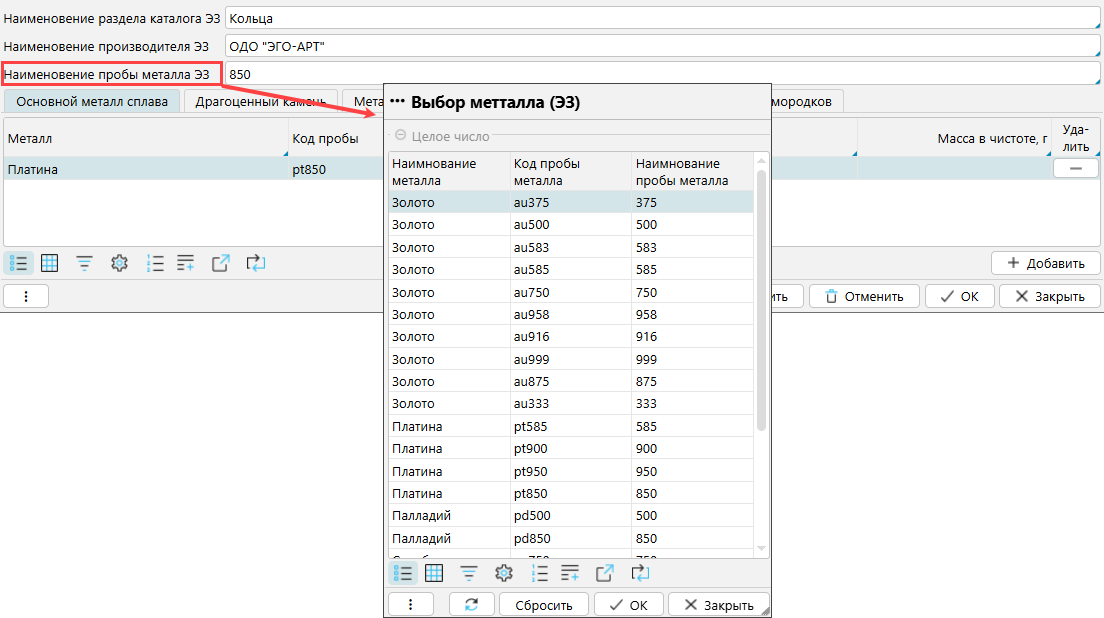This screenshot has width=1104, height=618.
Task: Click refresh arrows button beside Сбросить
Action: tap(472, 605)
